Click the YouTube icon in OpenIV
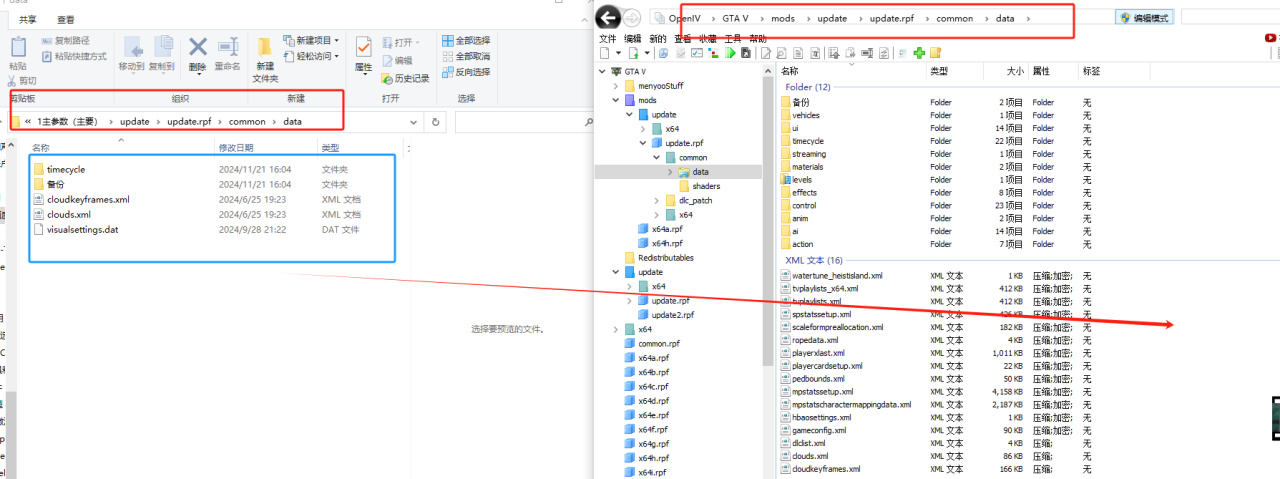The width and height of the screenshot is (1280, 479). click(x=1271, y=38)
